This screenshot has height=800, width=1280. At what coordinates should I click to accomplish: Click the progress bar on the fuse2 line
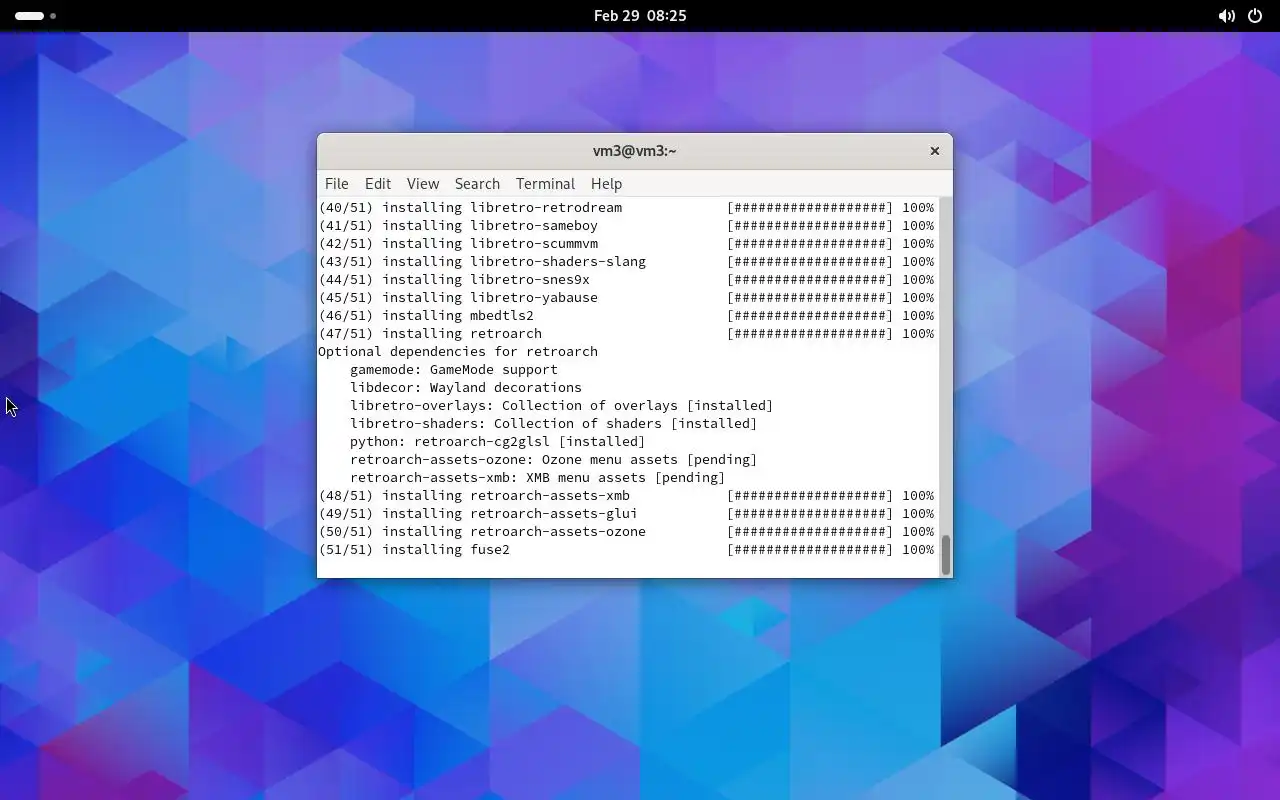pyautogui.click(x=810, y=550)
